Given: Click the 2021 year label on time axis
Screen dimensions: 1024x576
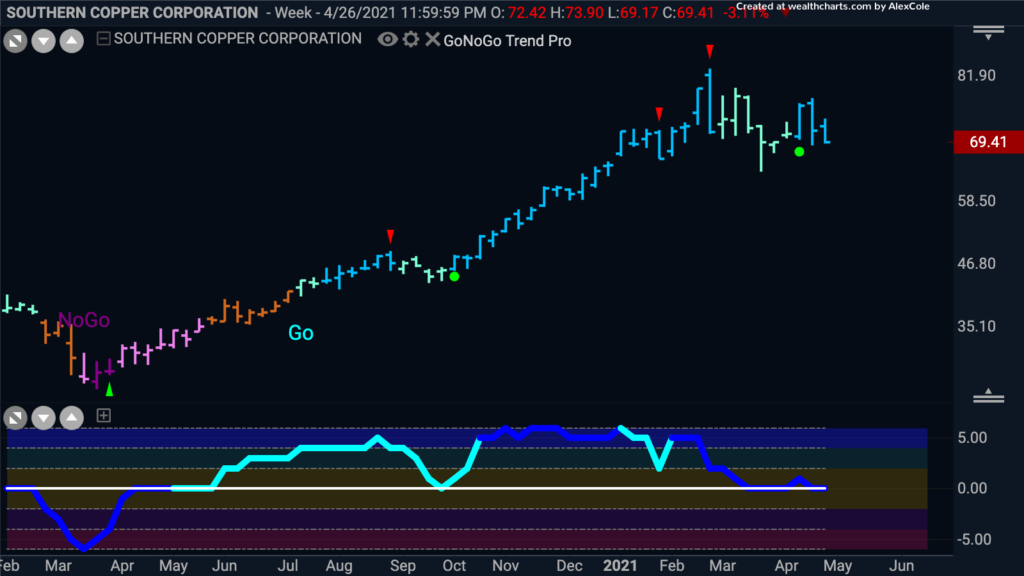Looking at the screenshot, I should coord(620,566).
